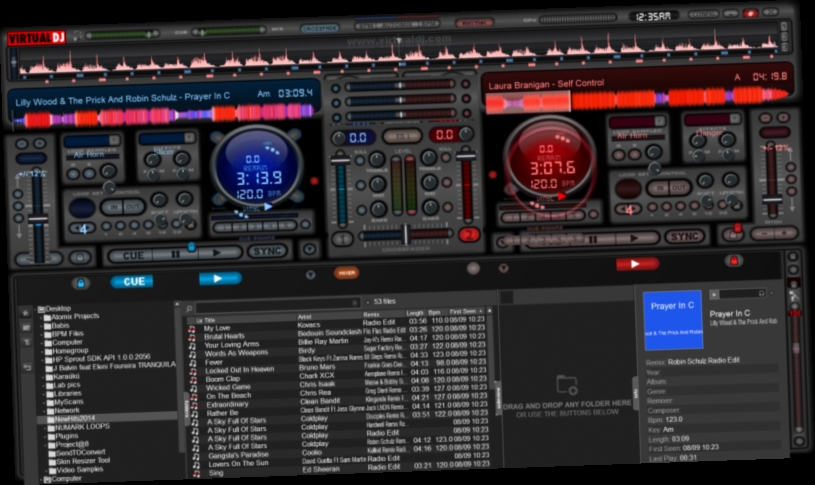Open the left deck effects dropdown
The height and width of the screenshot is (485, 815).
[x=189, y=138]
